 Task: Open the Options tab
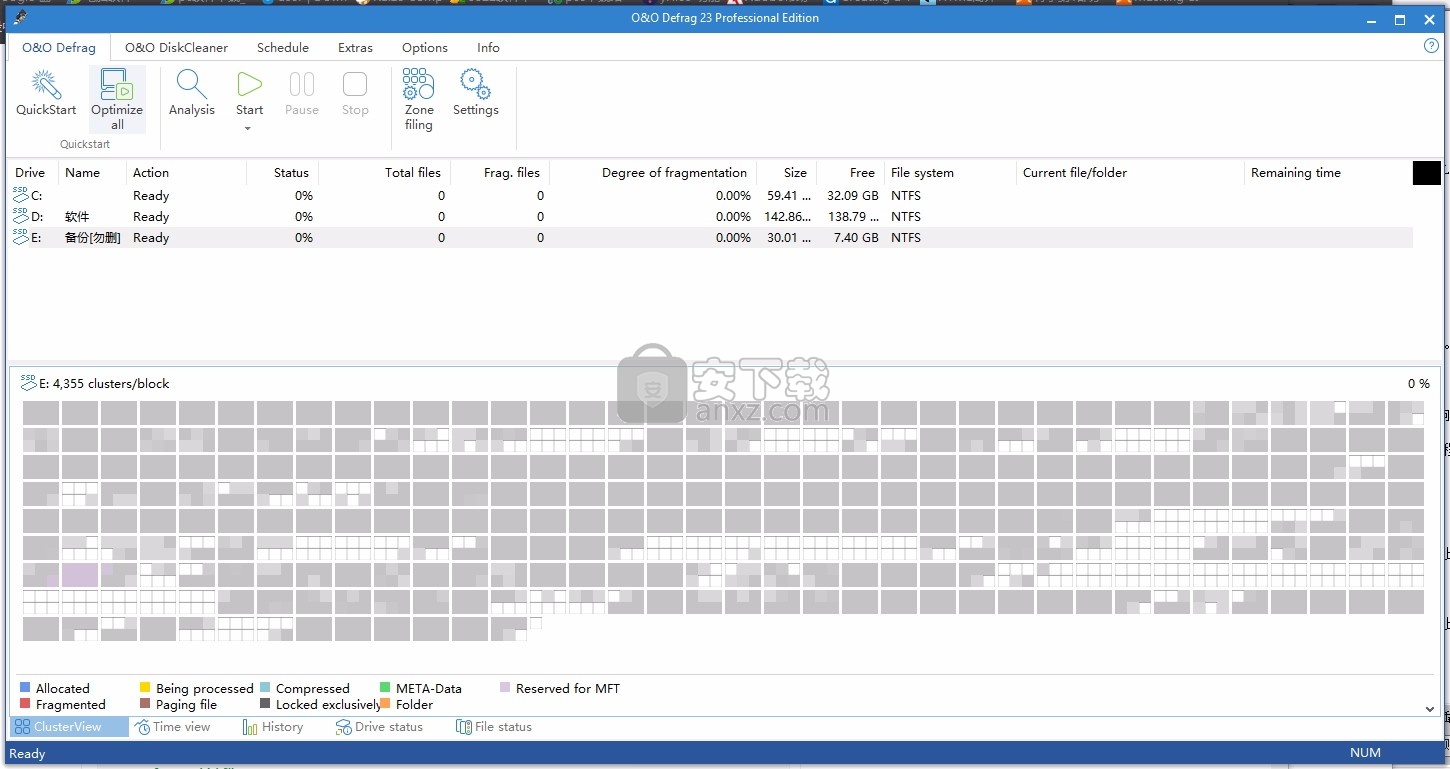coord(425,47)
